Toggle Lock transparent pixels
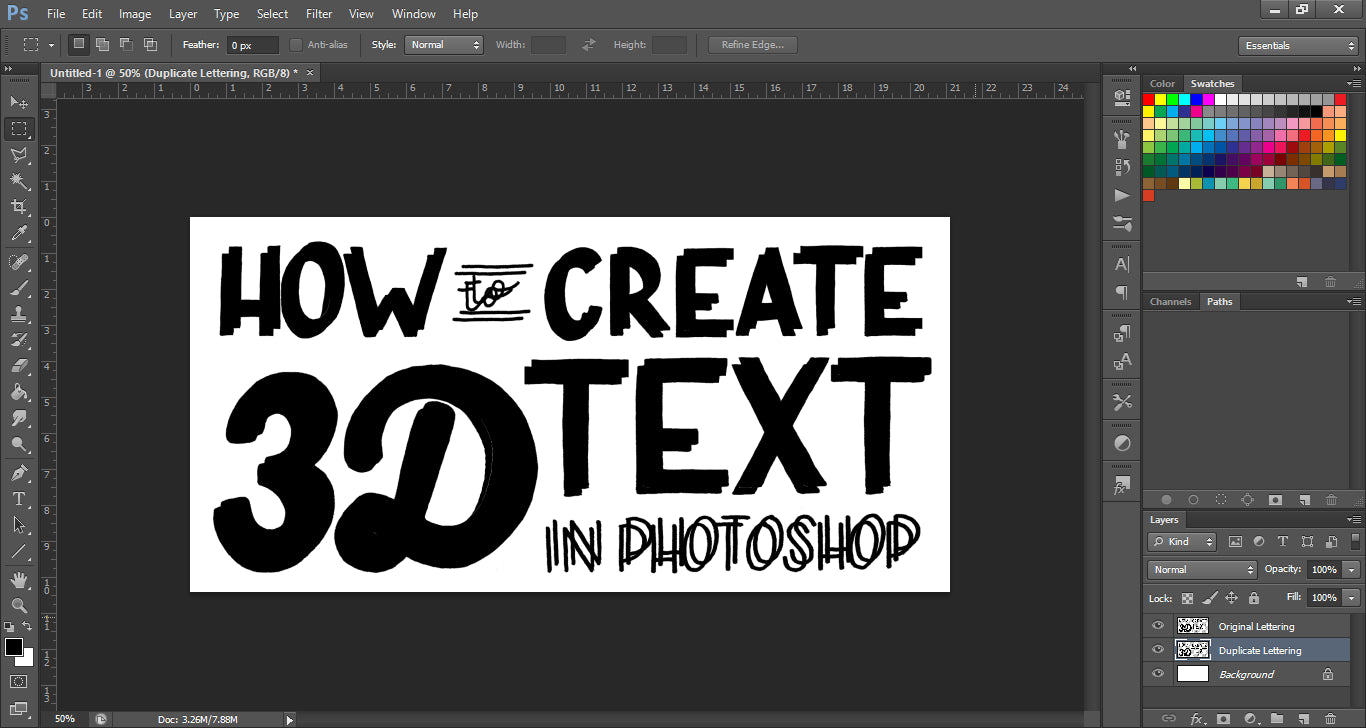 tap(1188, 598)
